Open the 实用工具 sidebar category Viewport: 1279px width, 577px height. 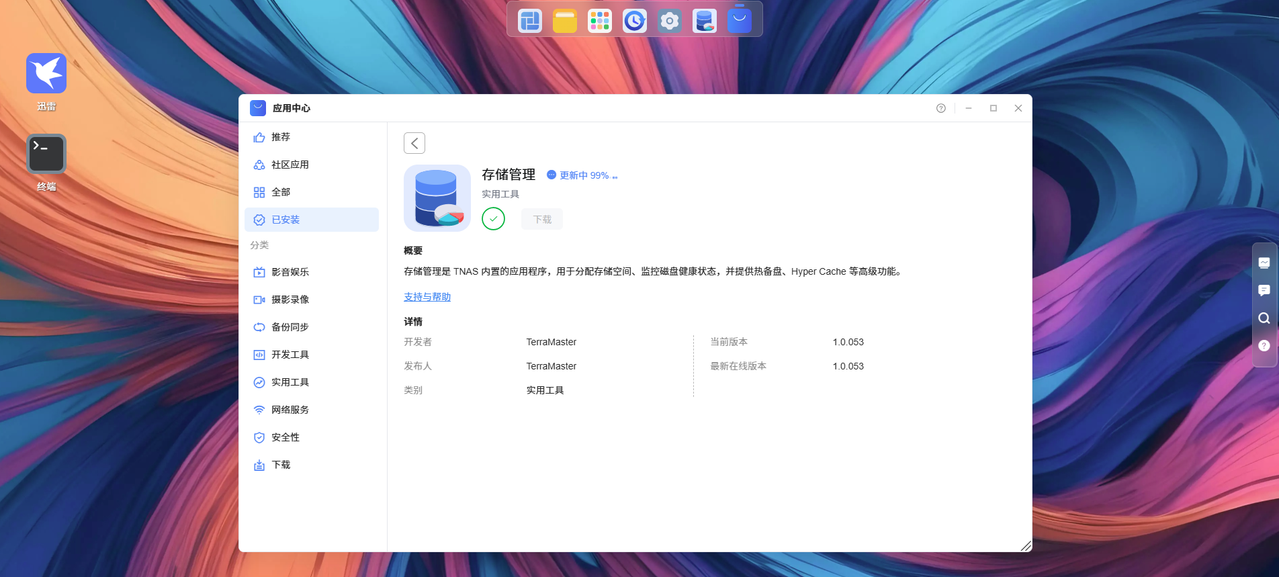(312, 382)
